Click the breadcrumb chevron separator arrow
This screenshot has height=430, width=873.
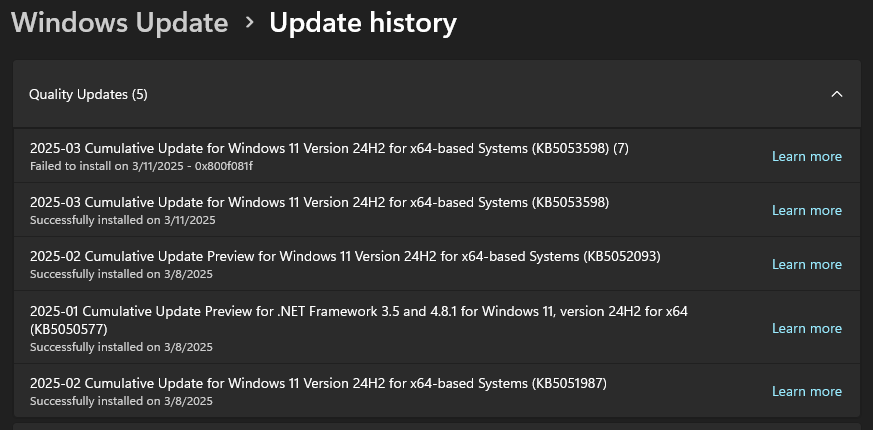[x=249, y=23]
